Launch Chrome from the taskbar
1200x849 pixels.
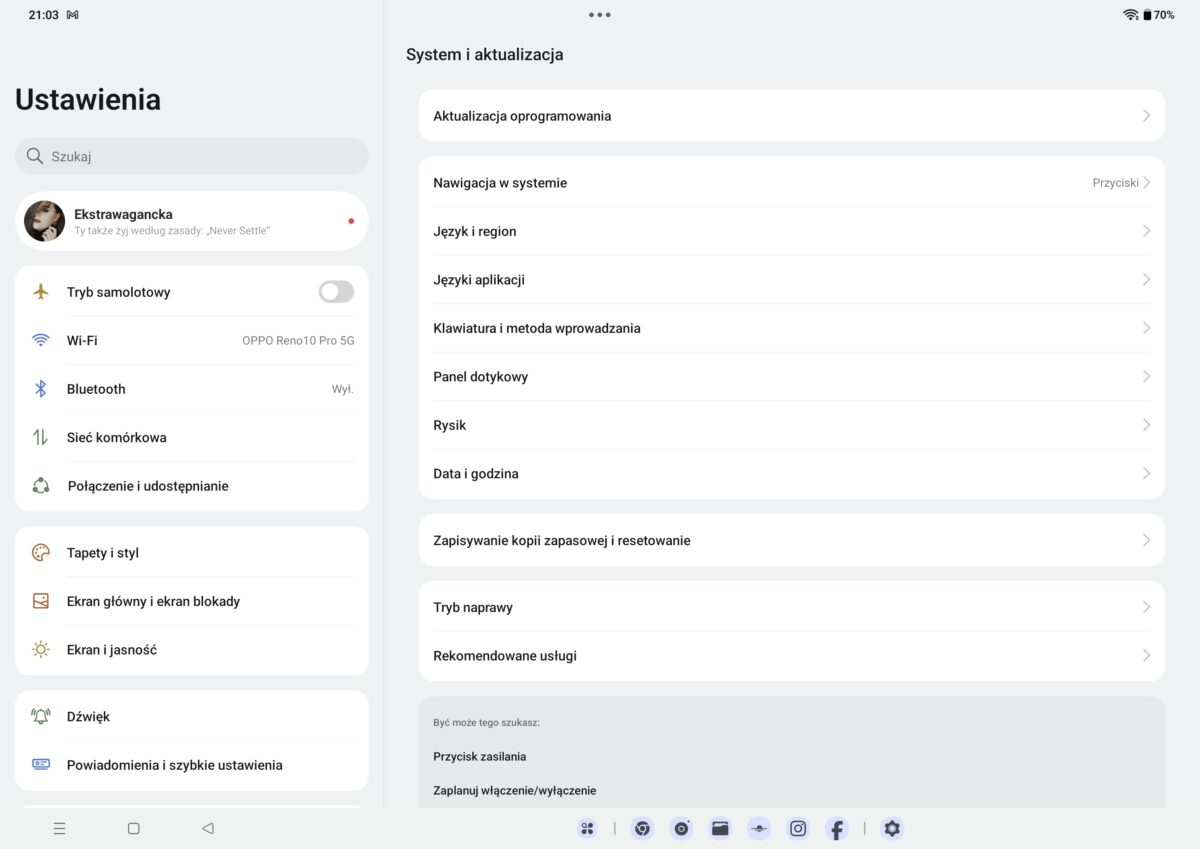click(x=642, y=828)
